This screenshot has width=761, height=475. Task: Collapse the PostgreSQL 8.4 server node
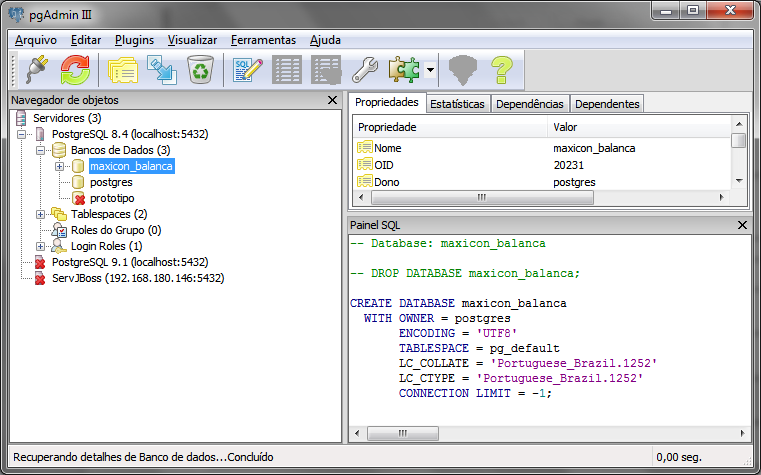(21, 134)
